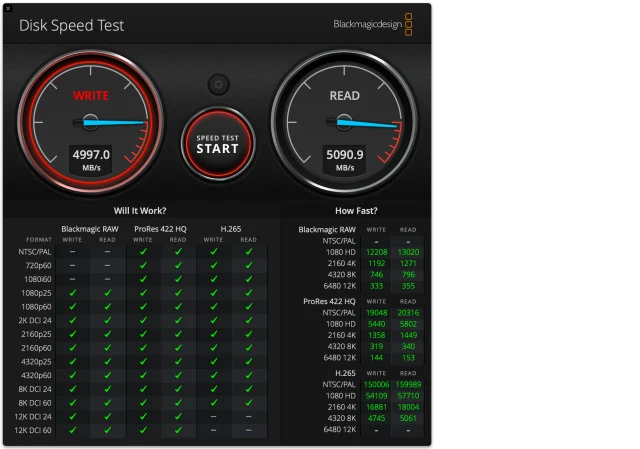Click value 18004 for H.265 2160 4K
640x449 pixels.
click(x=408, y=407)
